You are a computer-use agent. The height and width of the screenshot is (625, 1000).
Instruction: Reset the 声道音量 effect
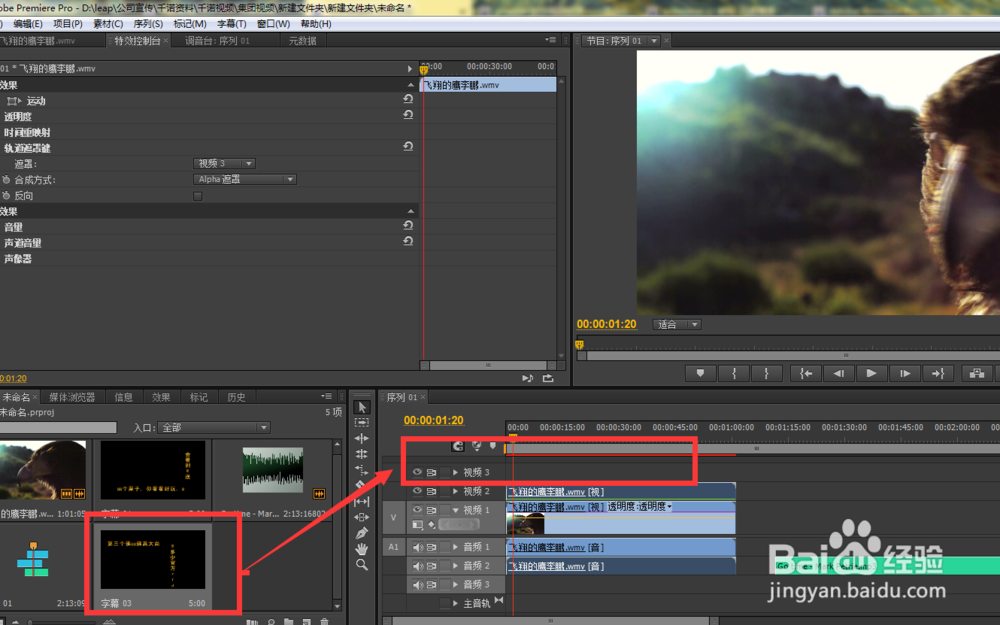tap(408, 242)
